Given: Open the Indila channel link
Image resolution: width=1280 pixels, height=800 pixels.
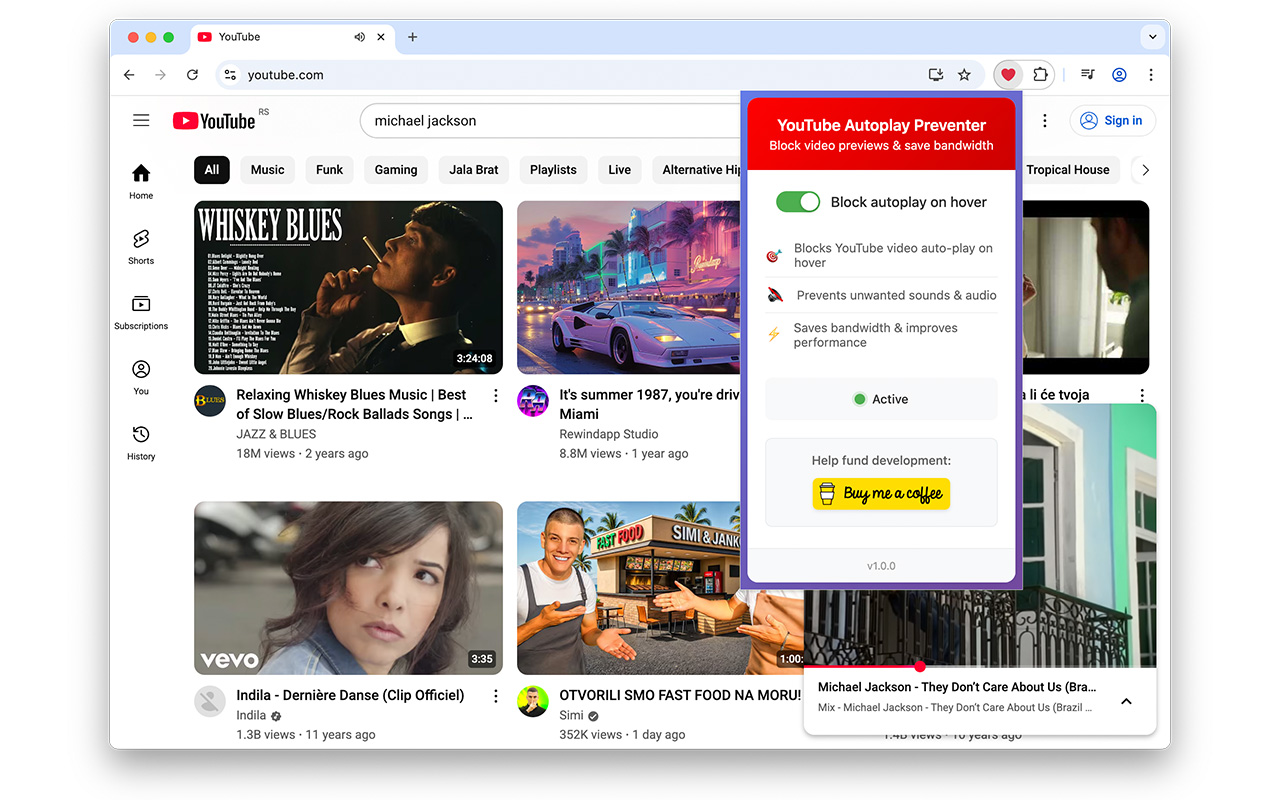Looking at the screenshot, I should pyautogui.click(x=251, y=715).
